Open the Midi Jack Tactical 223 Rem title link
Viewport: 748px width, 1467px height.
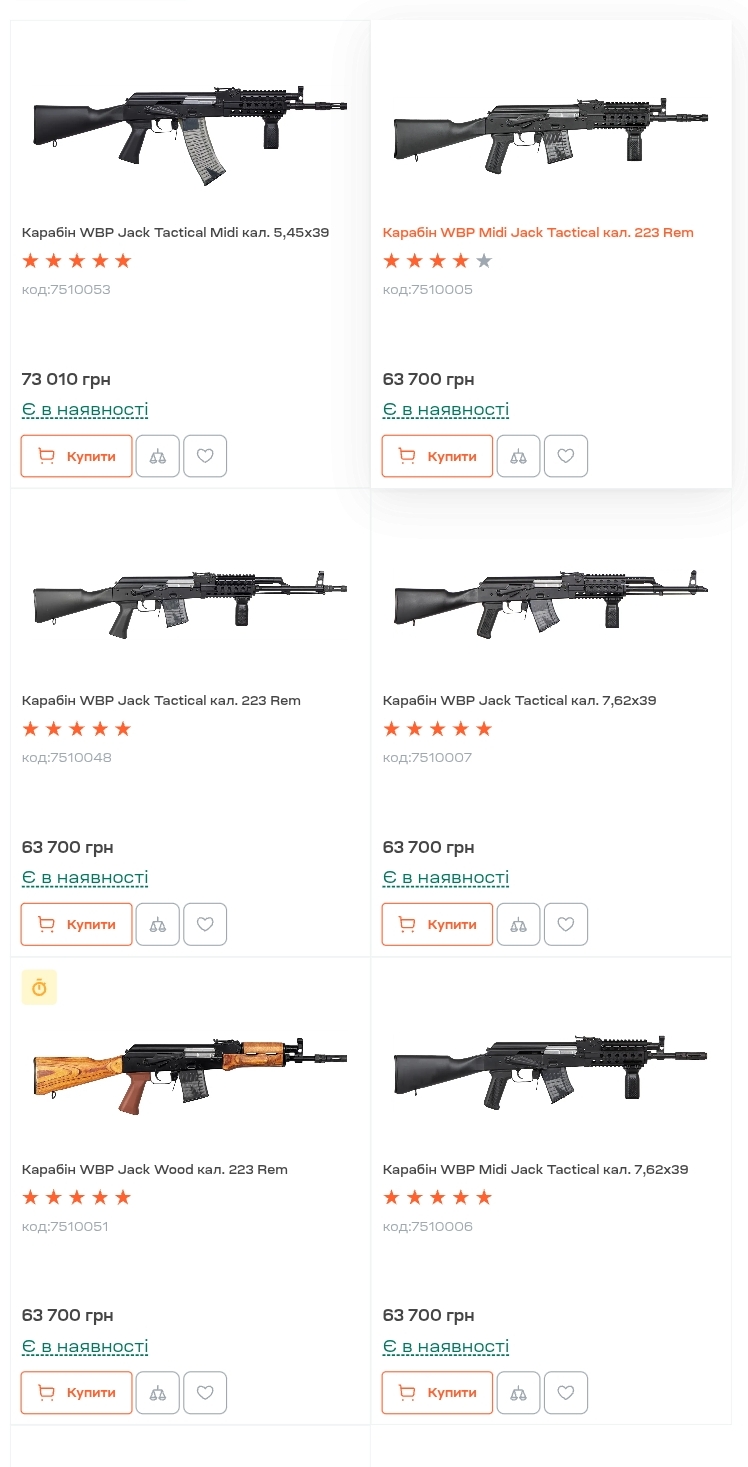coord(538,232)
